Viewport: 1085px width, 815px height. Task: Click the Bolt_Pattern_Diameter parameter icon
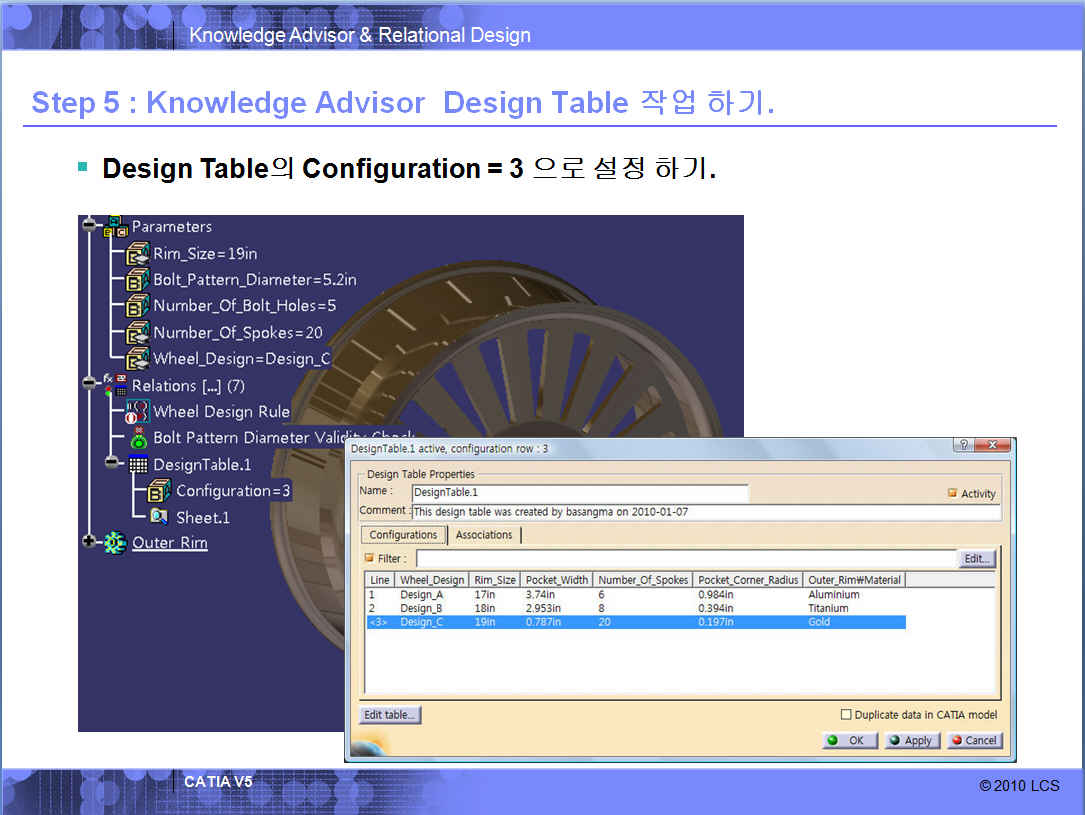pyautogui.click(x=137, y=280)
